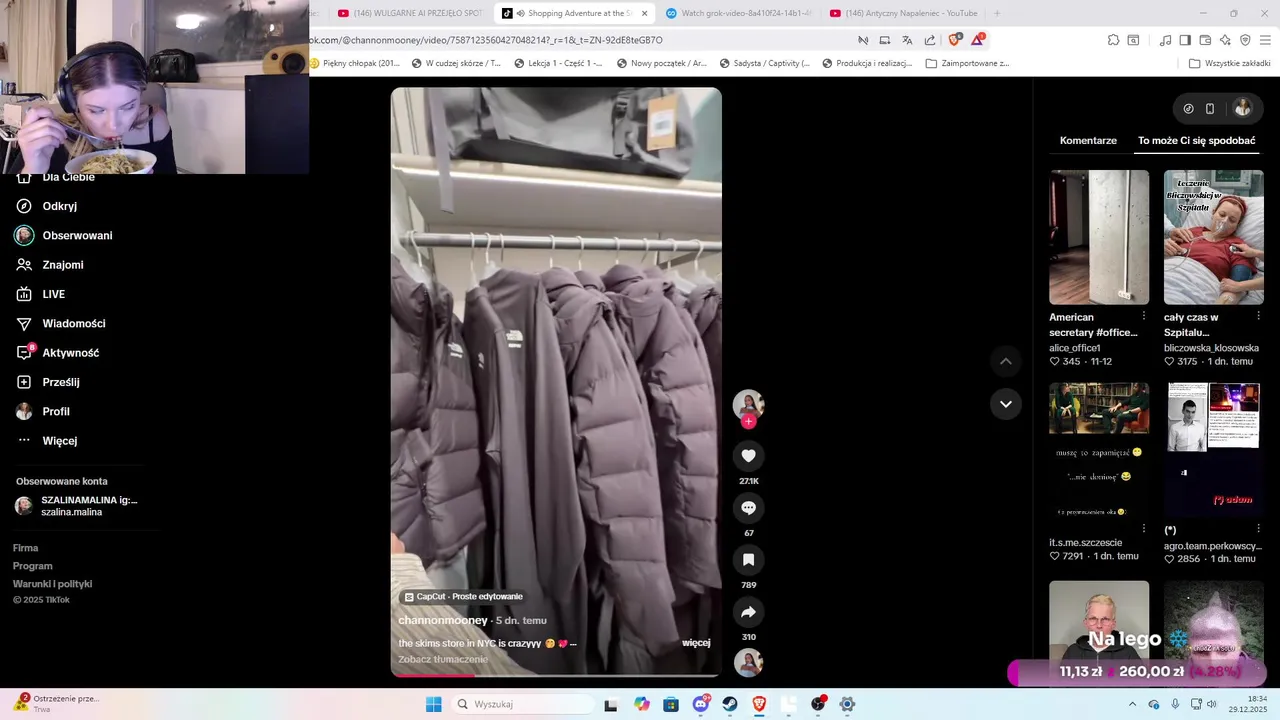
Task: Open the options menu for the it.s.me.szczescie video
Action: 1144,529
